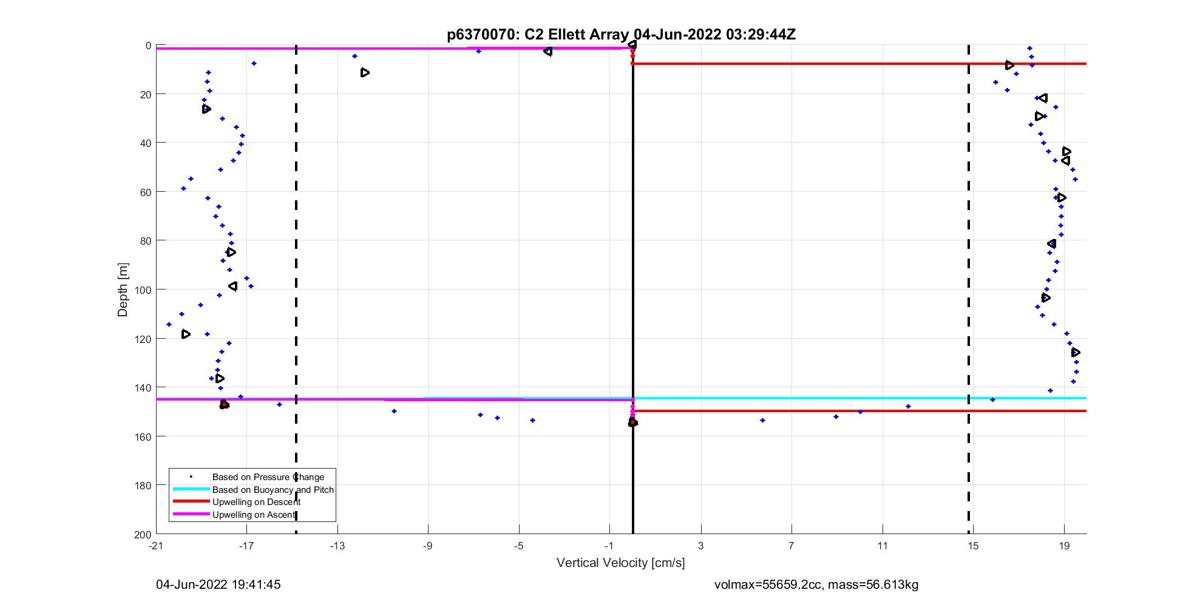Click legend entry 'Based on Buoyancy and Pitch'

pos(273,489)
